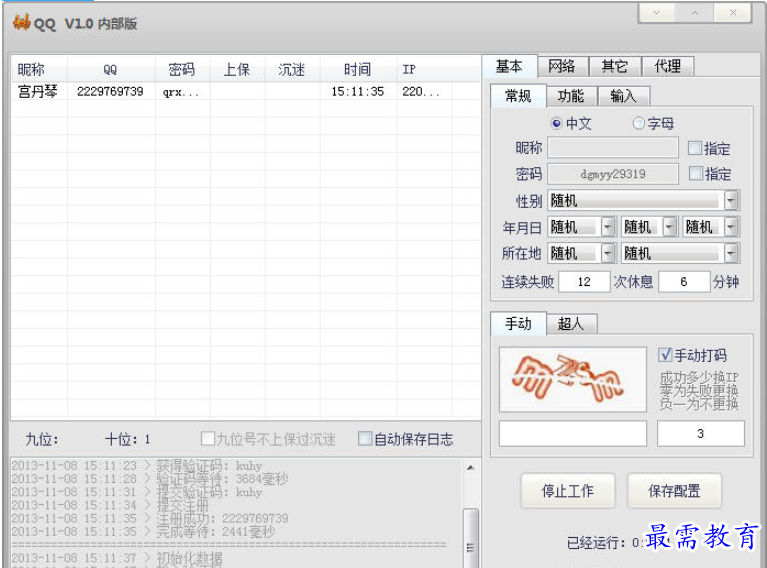767x568 pixels.
Task: Click the 时间 column header
Action: click(358, 69)
